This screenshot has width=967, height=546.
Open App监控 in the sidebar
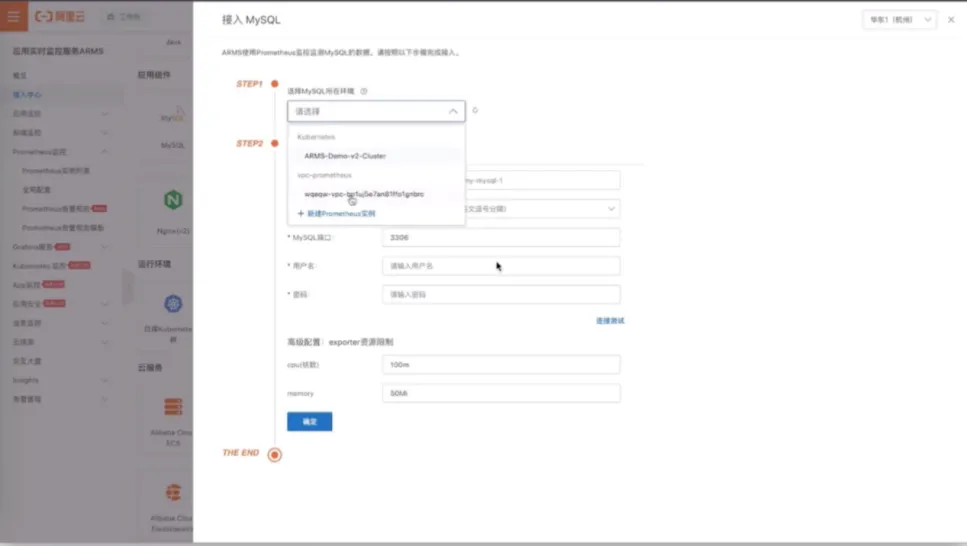(x=26, y=285)
